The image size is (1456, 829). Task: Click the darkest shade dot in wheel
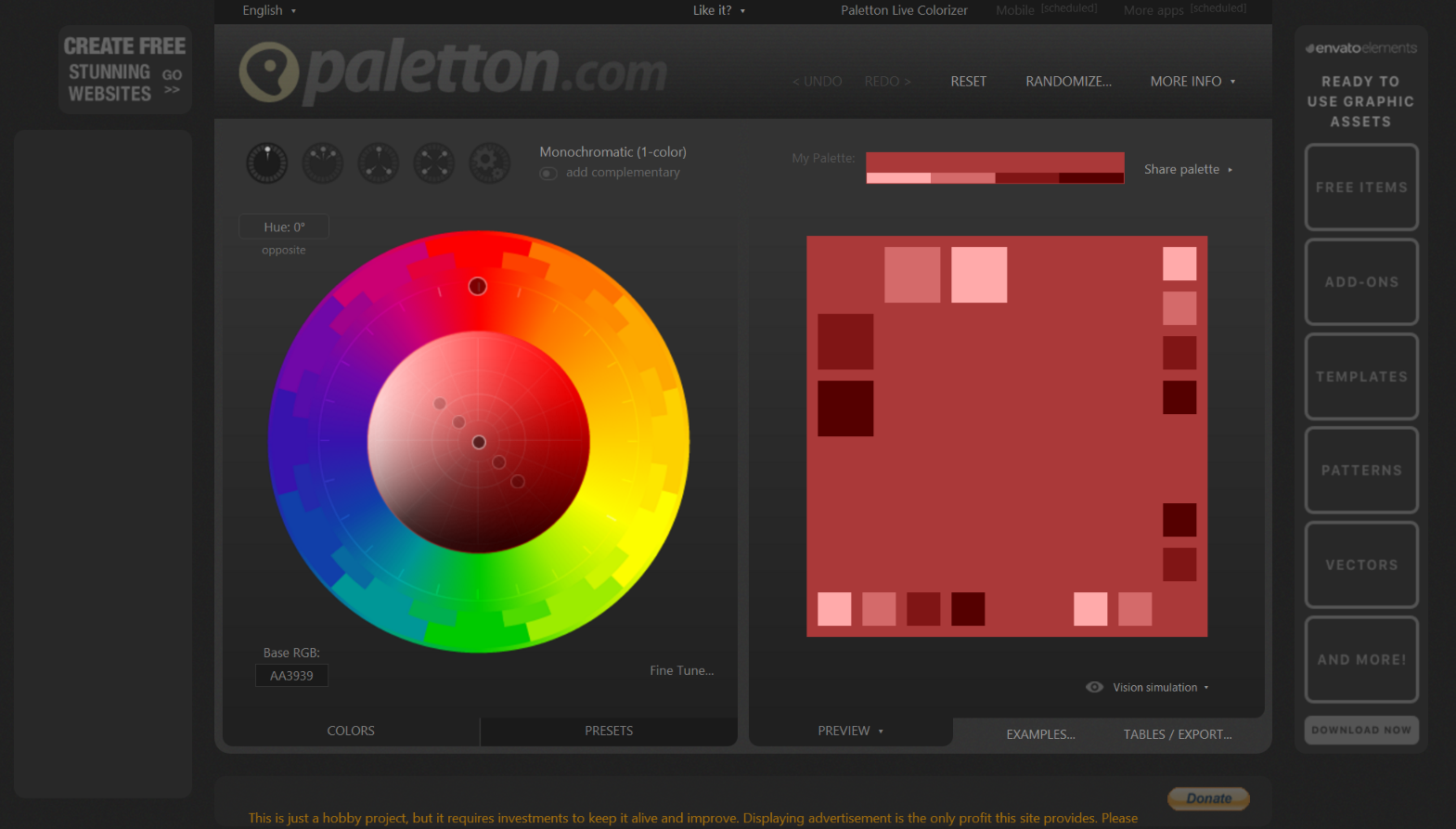click(x=518, y=481)
